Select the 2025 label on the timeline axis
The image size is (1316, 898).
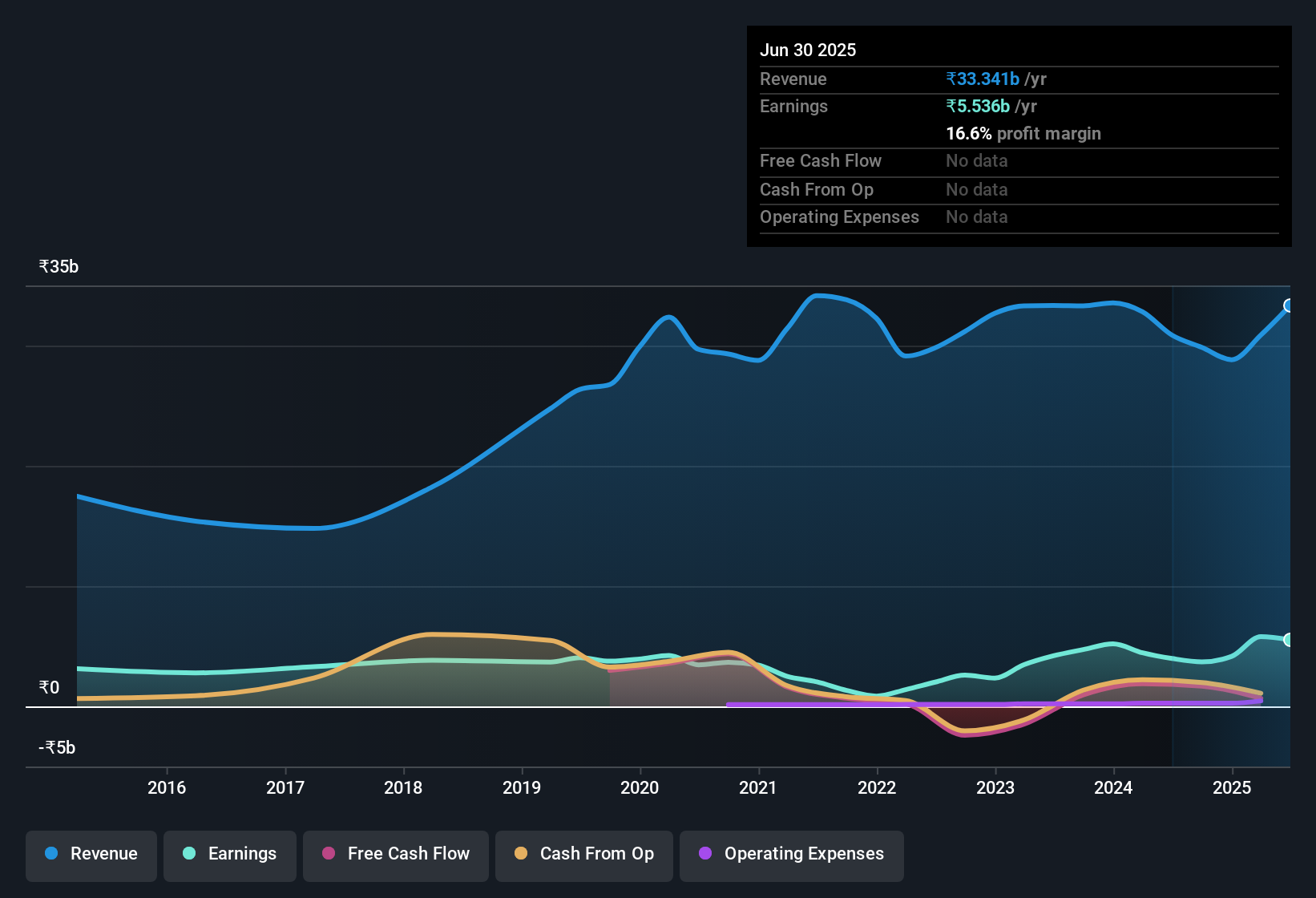point(1232,788)
